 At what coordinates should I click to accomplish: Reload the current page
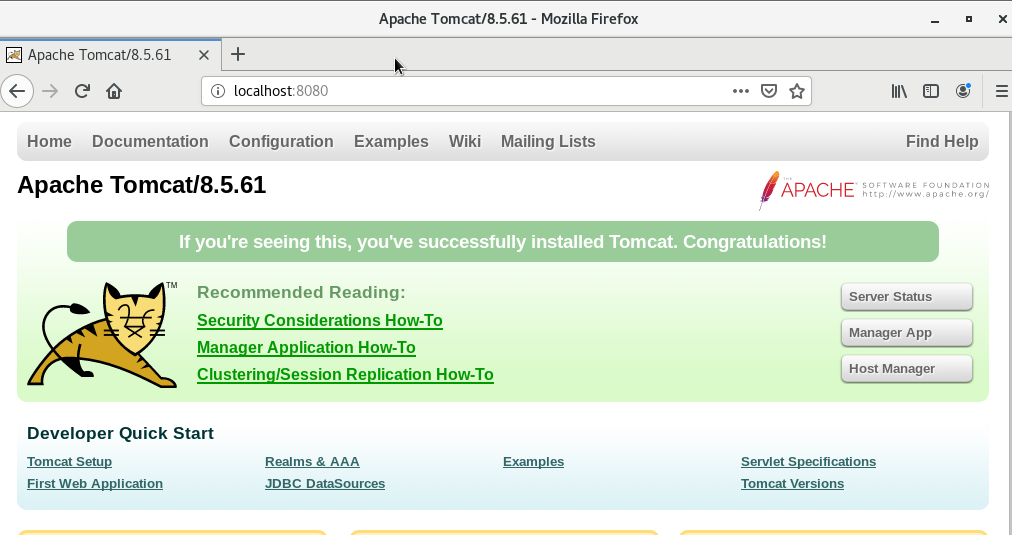pos(82,91)
